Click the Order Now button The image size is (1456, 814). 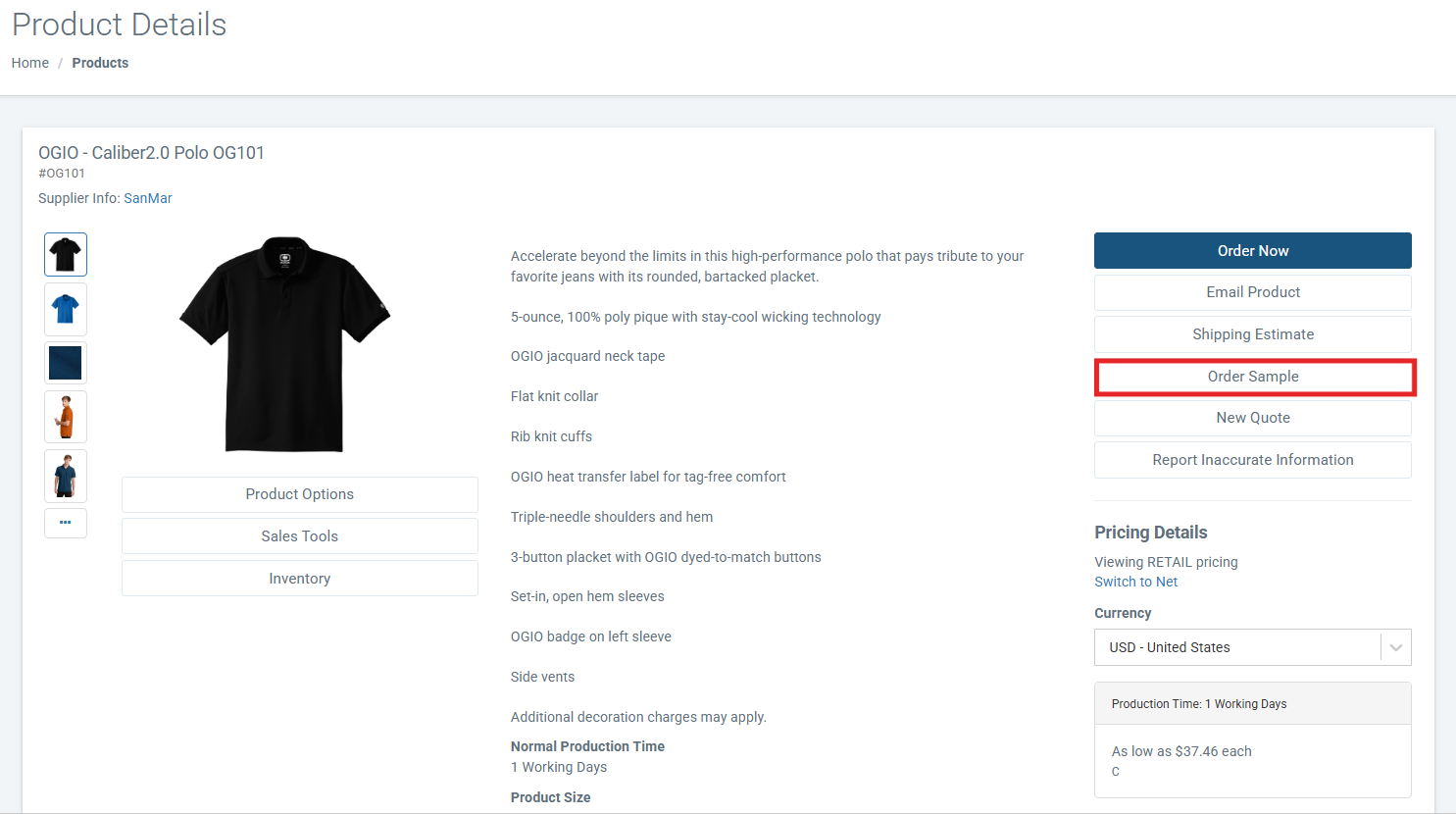click(1252, 251)
